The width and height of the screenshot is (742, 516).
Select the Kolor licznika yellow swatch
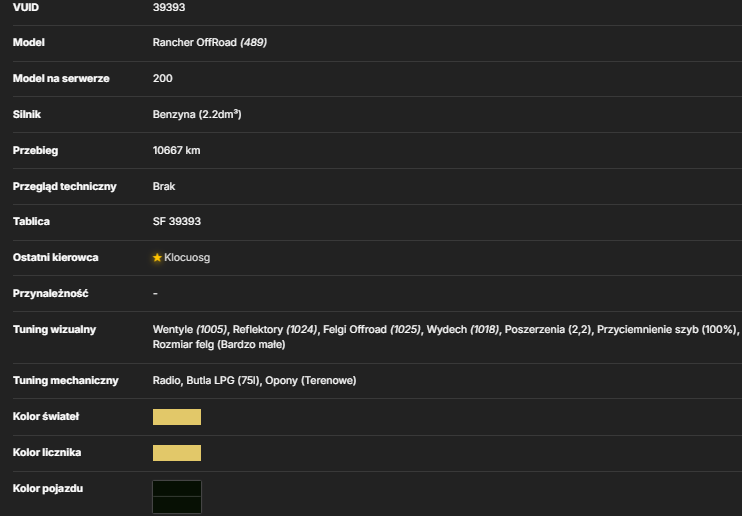[x=177, y=453]
